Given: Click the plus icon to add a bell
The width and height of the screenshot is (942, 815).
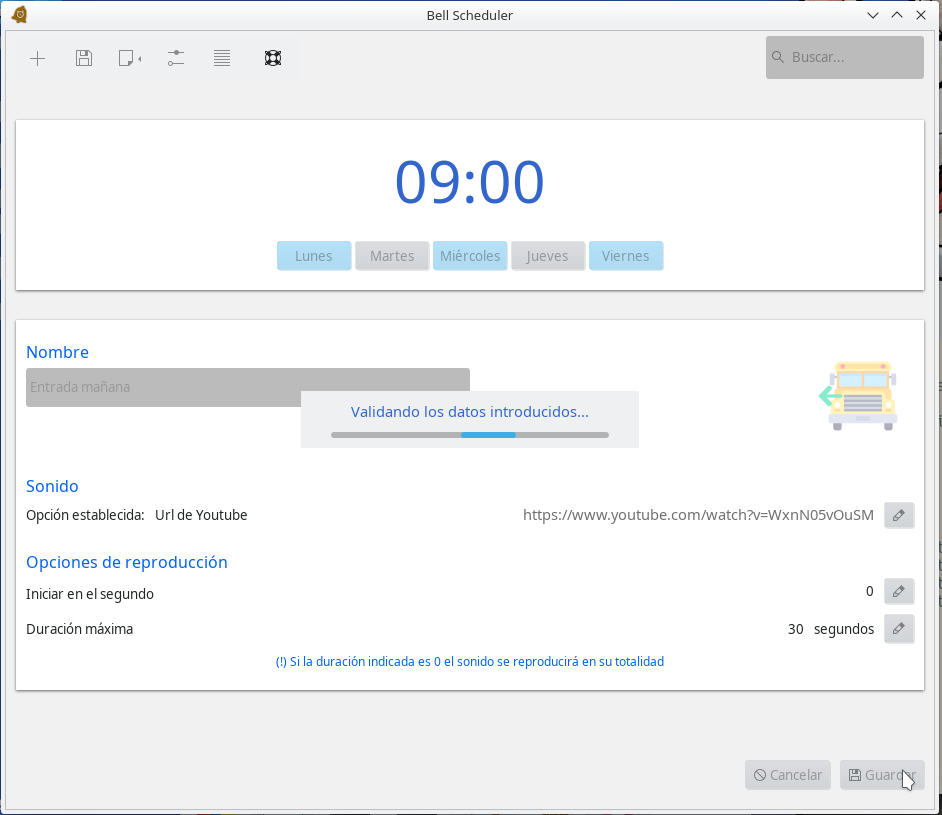Looking at the screenshot, I should point(38,58).
